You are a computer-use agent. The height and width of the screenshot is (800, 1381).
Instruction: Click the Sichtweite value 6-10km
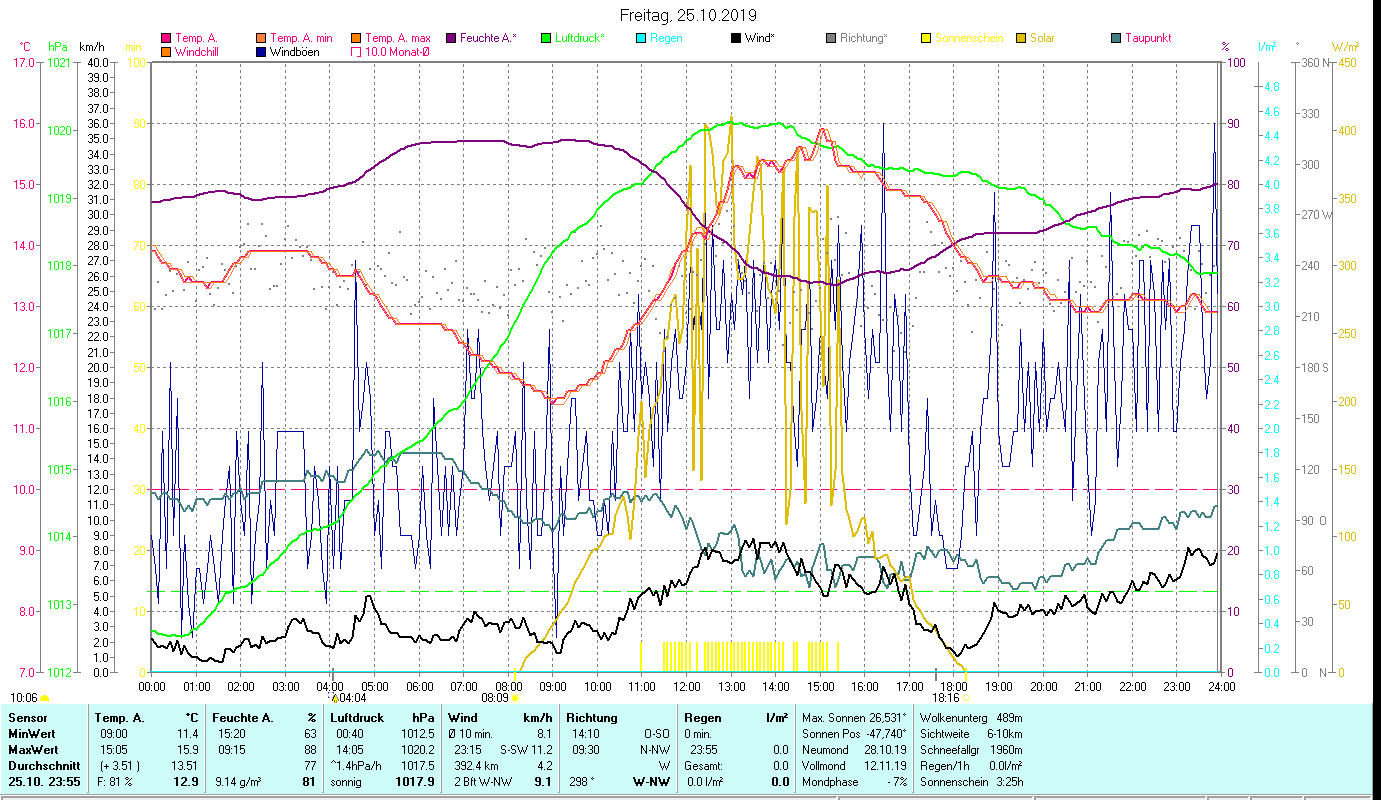point(1005,733)
